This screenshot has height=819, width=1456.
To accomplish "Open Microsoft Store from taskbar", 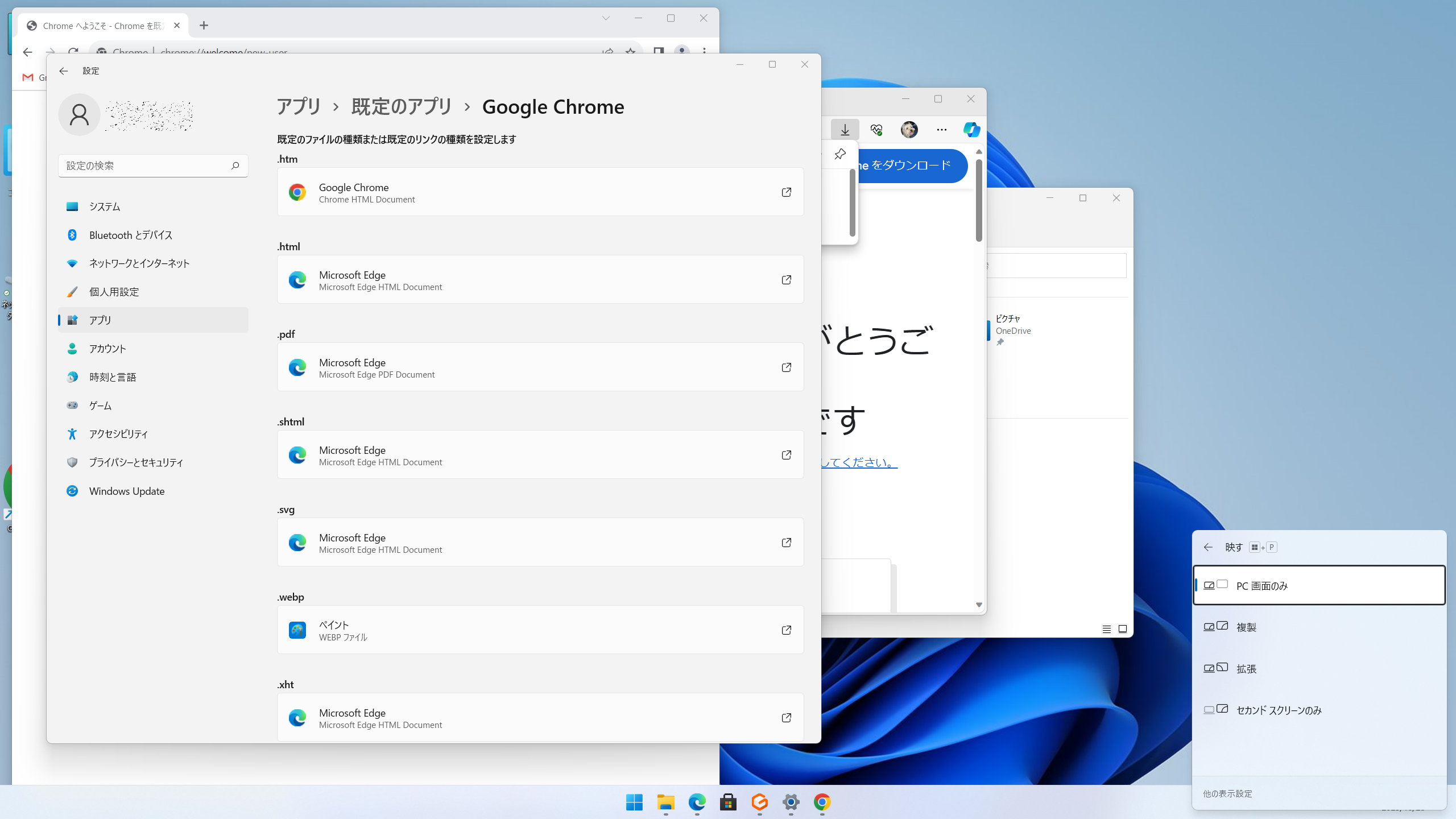I will pos(728,802).
